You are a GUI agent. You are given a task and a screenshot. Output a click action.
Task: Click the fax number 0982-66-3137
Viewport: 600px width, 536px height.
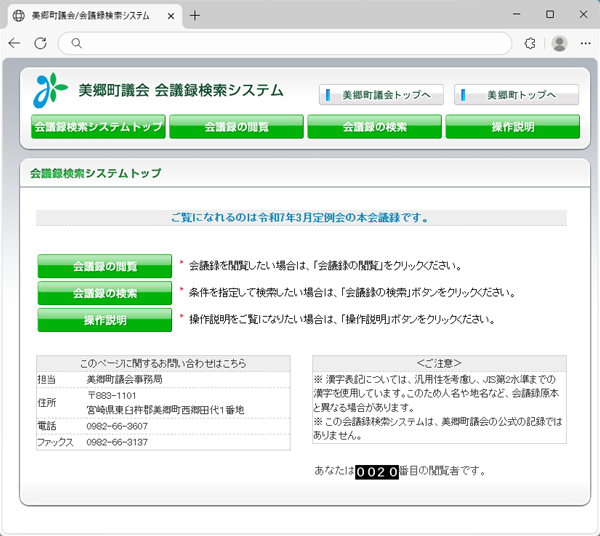117,442
